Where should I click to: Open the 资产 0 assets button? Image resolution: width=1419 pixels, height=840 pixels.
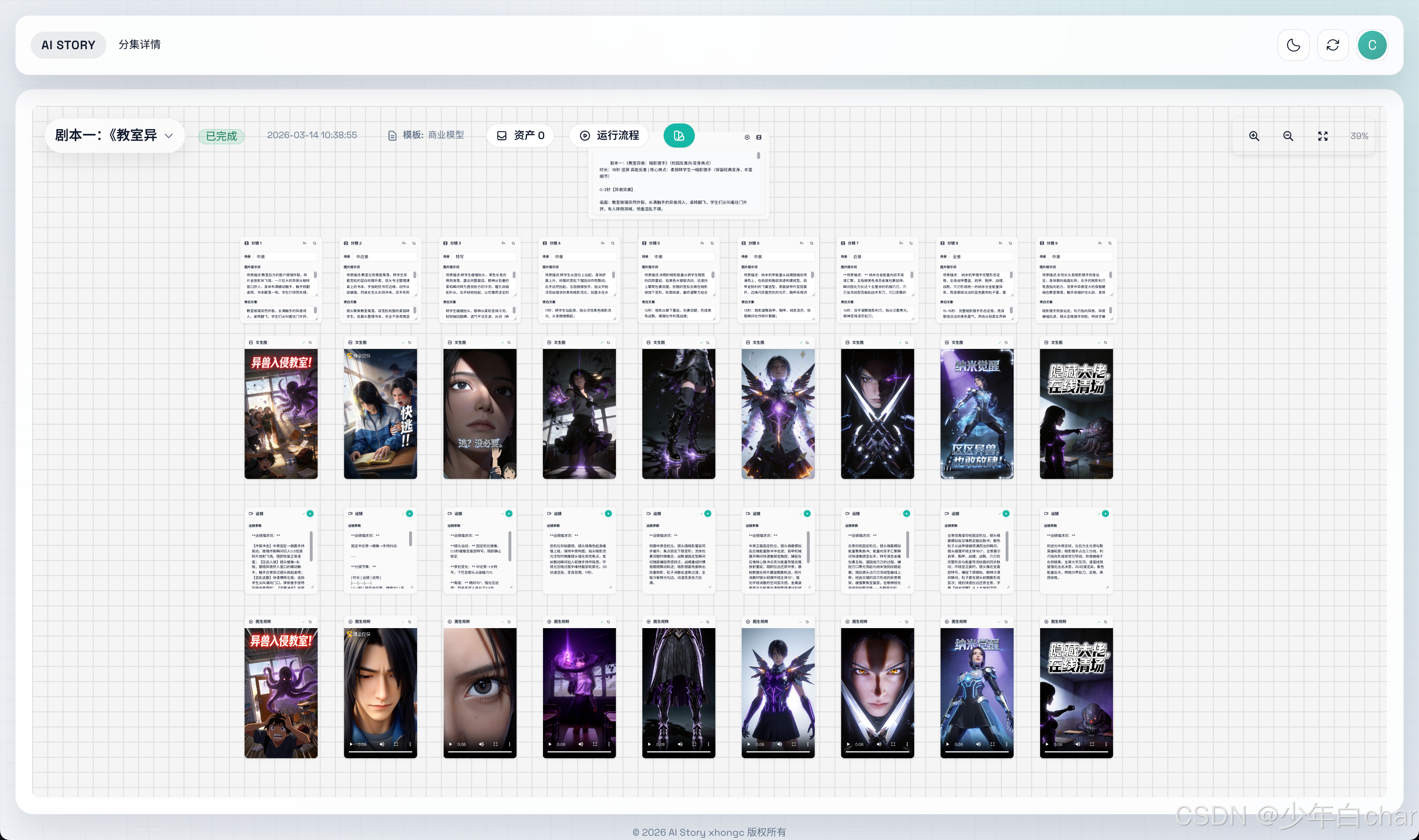point(520,136)
